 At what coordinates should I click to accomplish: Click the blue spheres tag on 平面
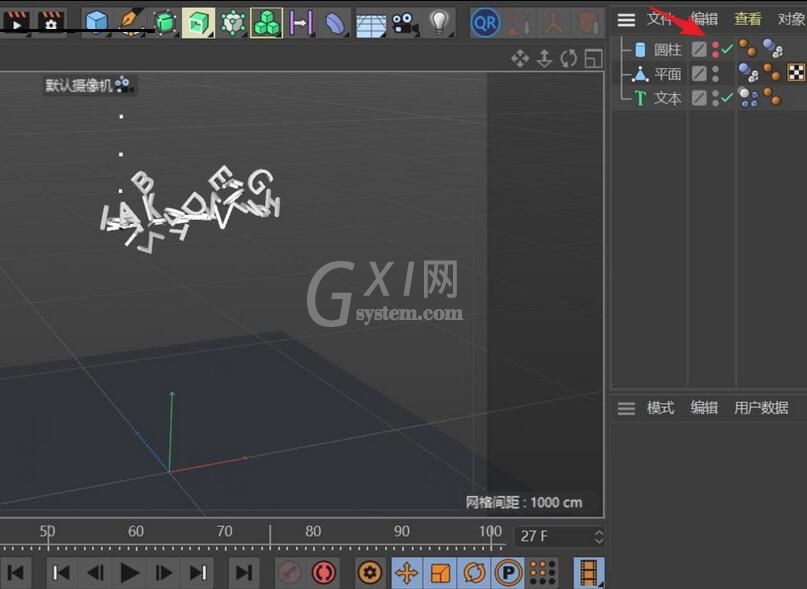tap(748, 73)
